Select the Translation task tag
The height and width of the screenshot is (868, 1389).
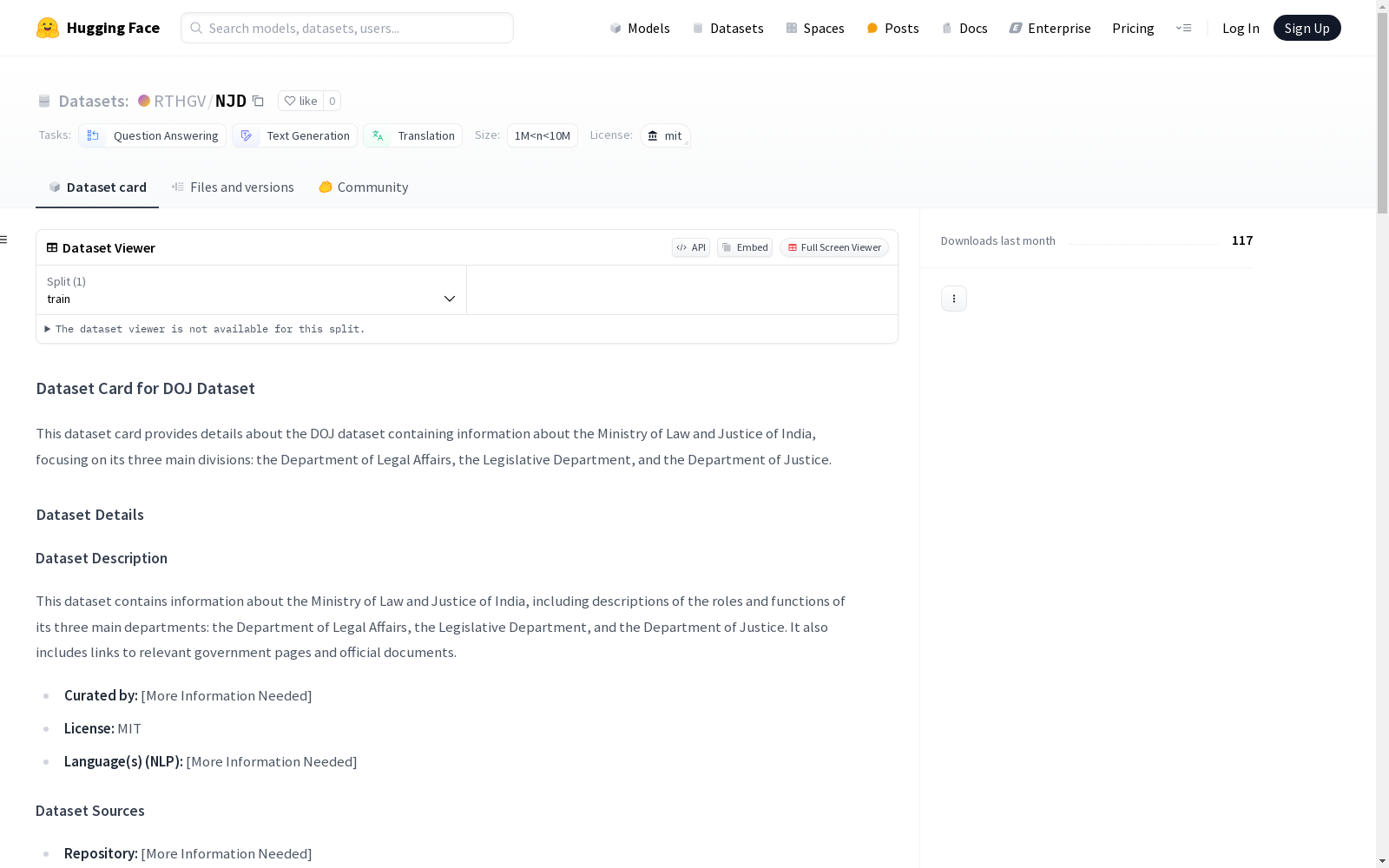point(413,135)
